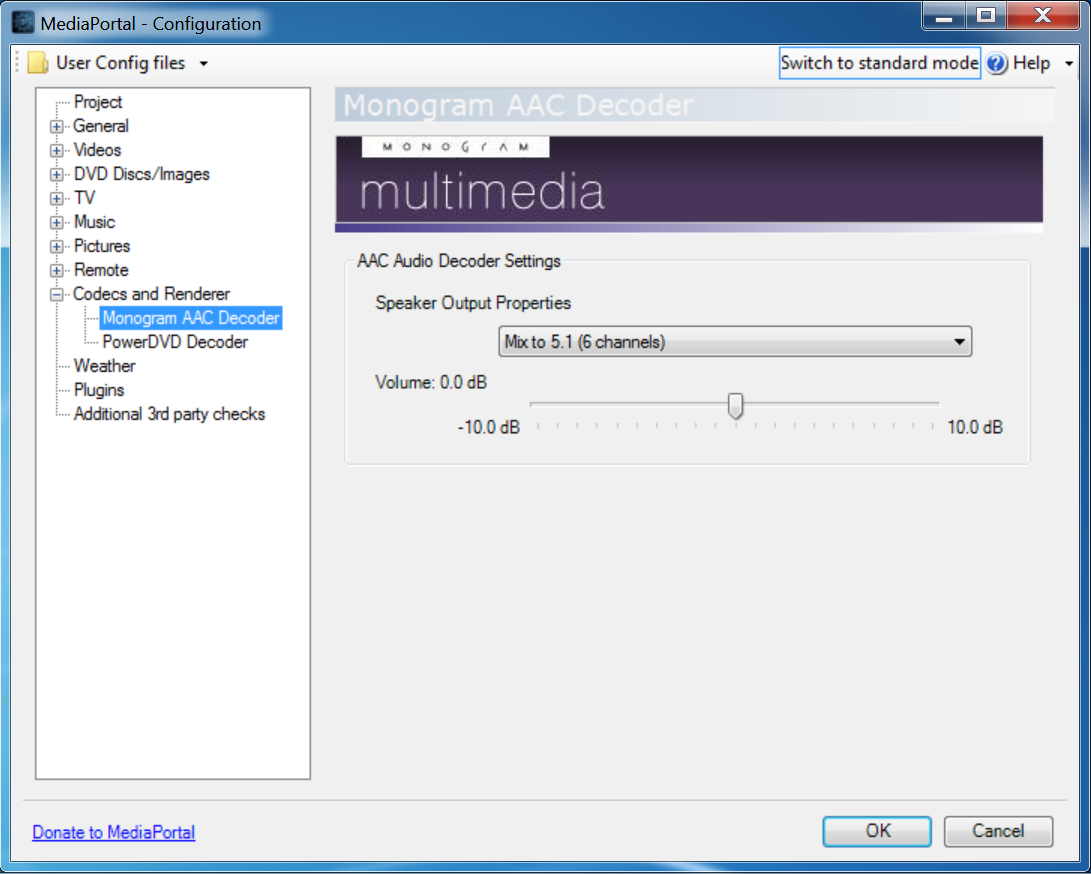The image size is (1091, 874).
Task: Click the blue Help question mark icon
Action: (996, 63)
